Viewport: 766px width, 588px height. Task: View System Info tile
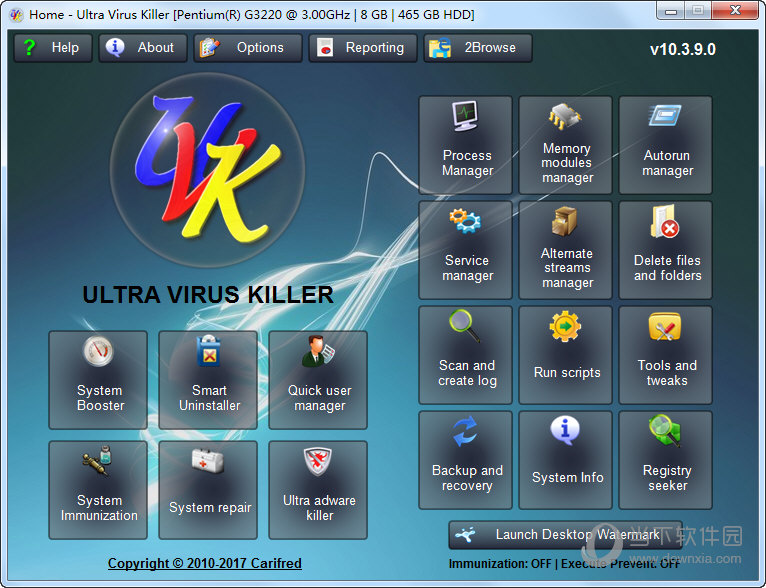pyautogui.click(x=565, y=460)
